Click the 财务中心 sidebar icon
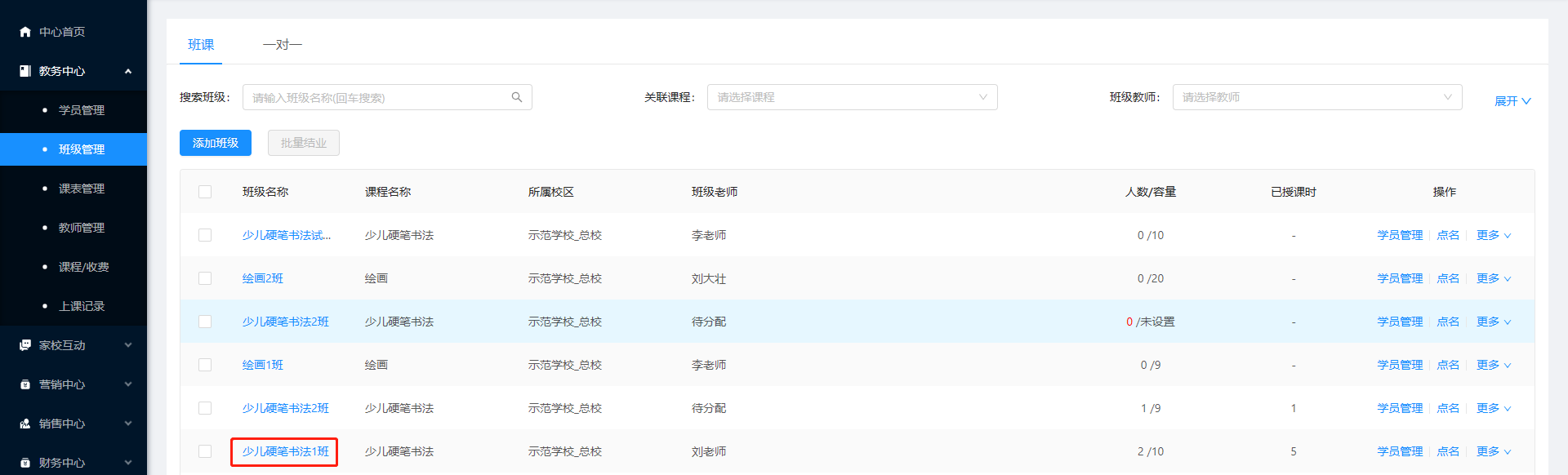This screenshot has height=475, width=1568. 25,463
